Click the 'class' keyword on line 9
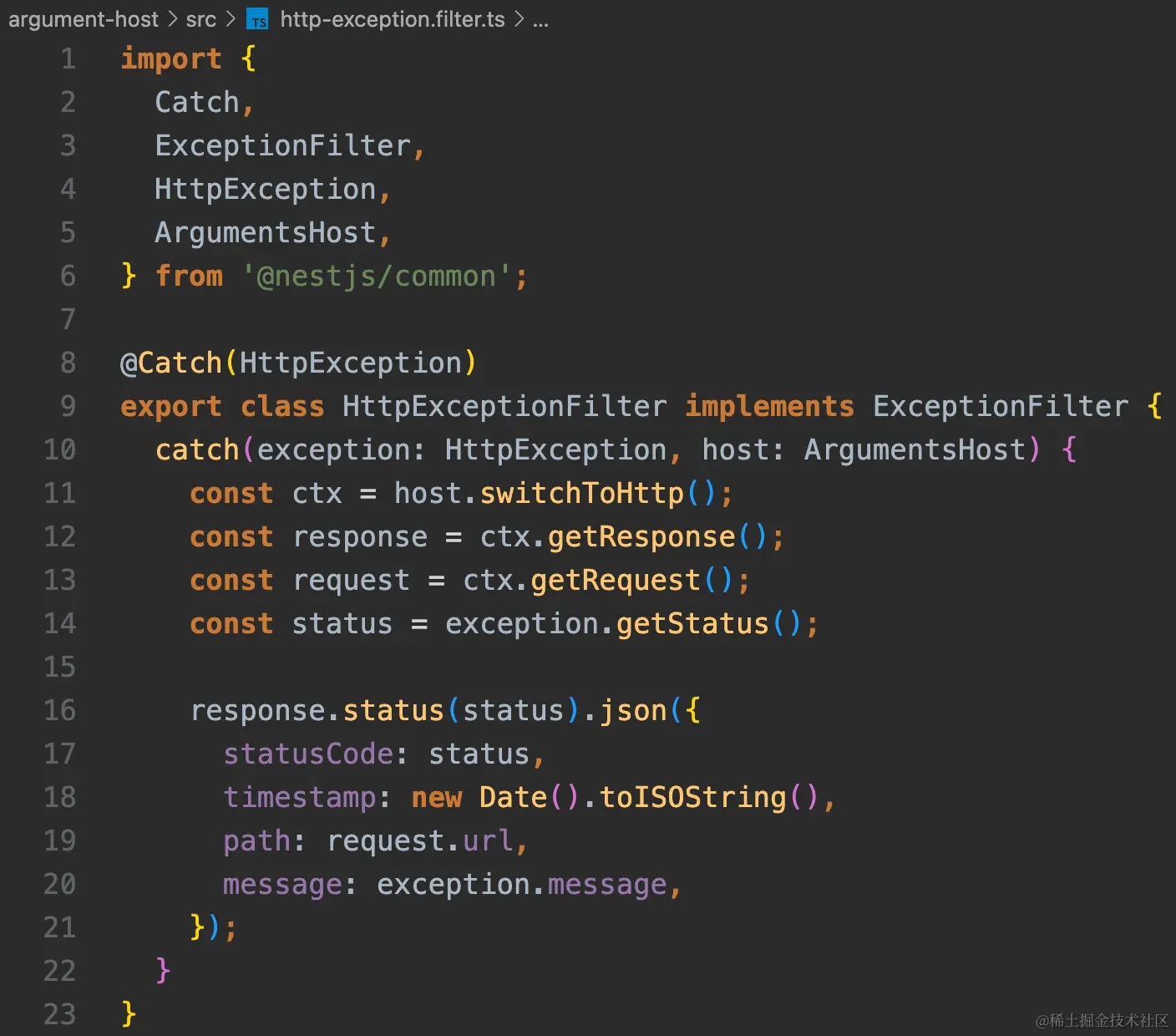 282,407
